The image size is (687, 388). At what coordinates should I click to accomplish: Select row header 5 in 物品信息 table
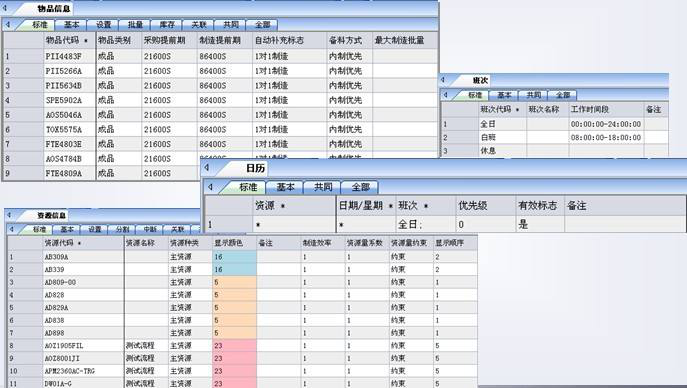pos(23,115)
